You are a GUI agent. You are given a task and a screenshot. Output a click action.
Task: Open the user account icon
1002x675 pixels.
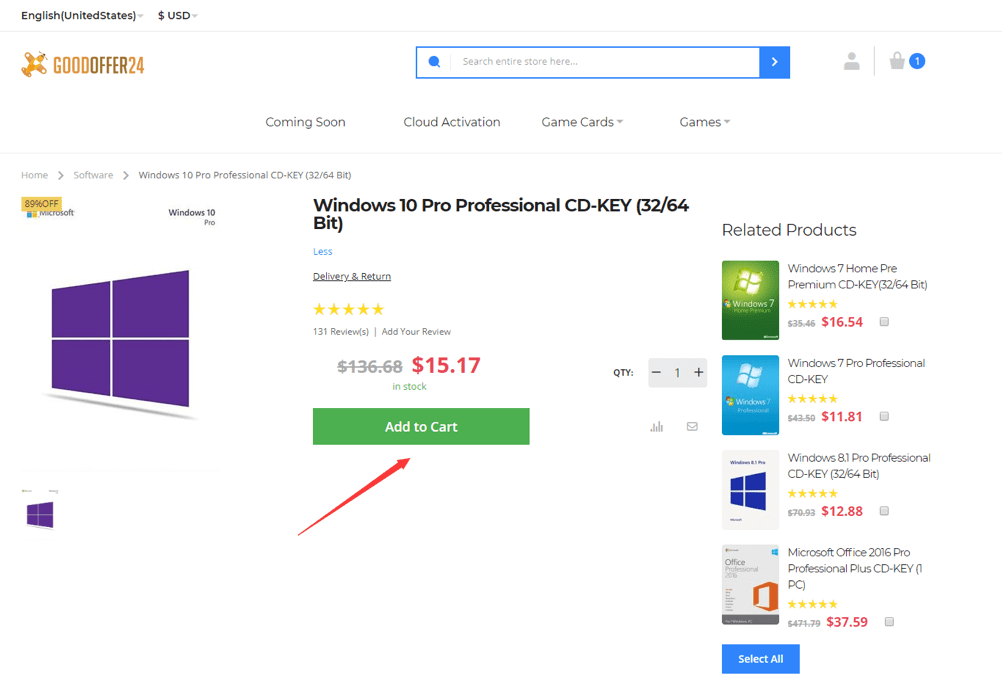coord(851,62)
